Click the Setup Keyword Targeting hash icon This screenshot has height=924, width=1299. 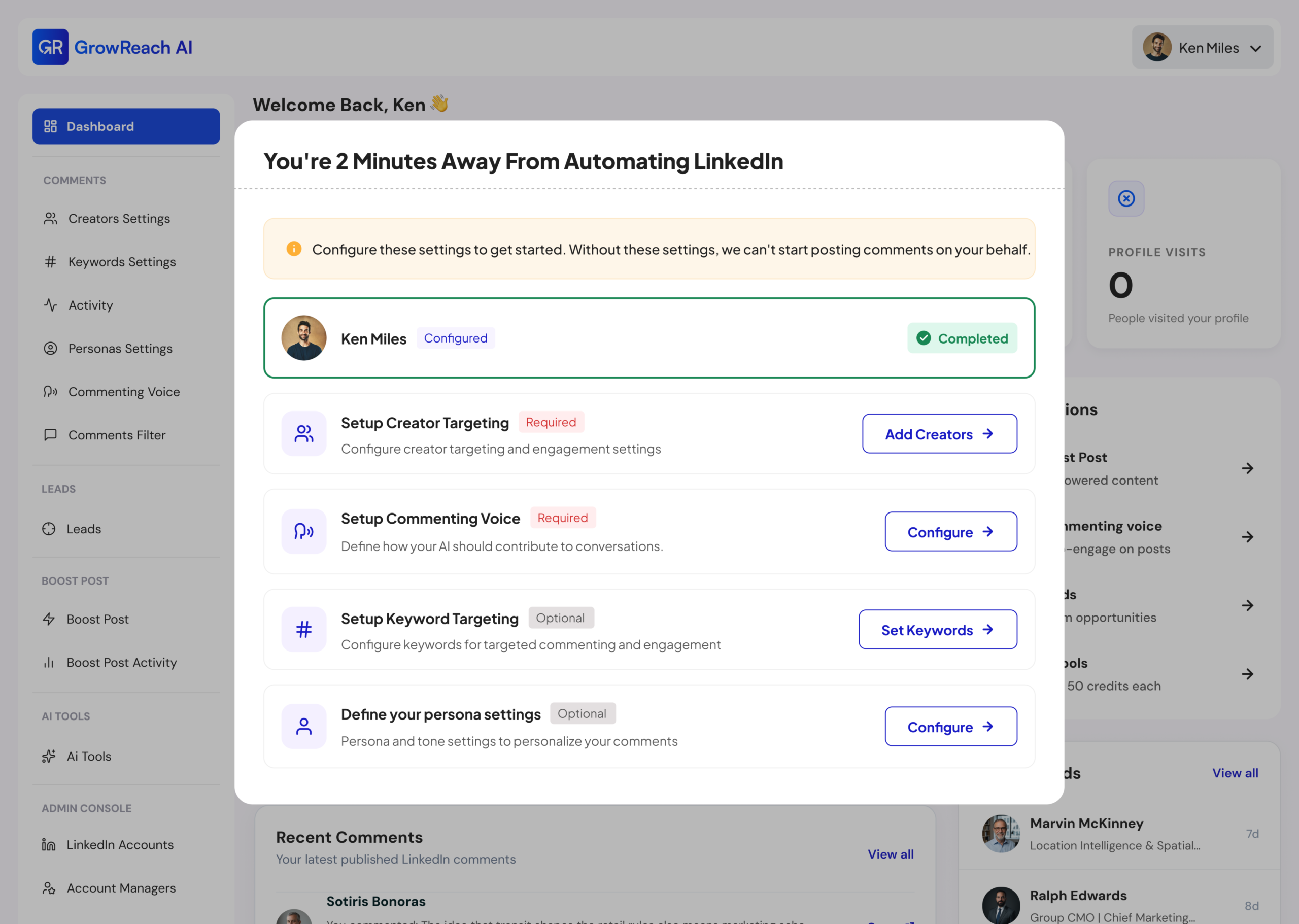[x=304, y=629]
